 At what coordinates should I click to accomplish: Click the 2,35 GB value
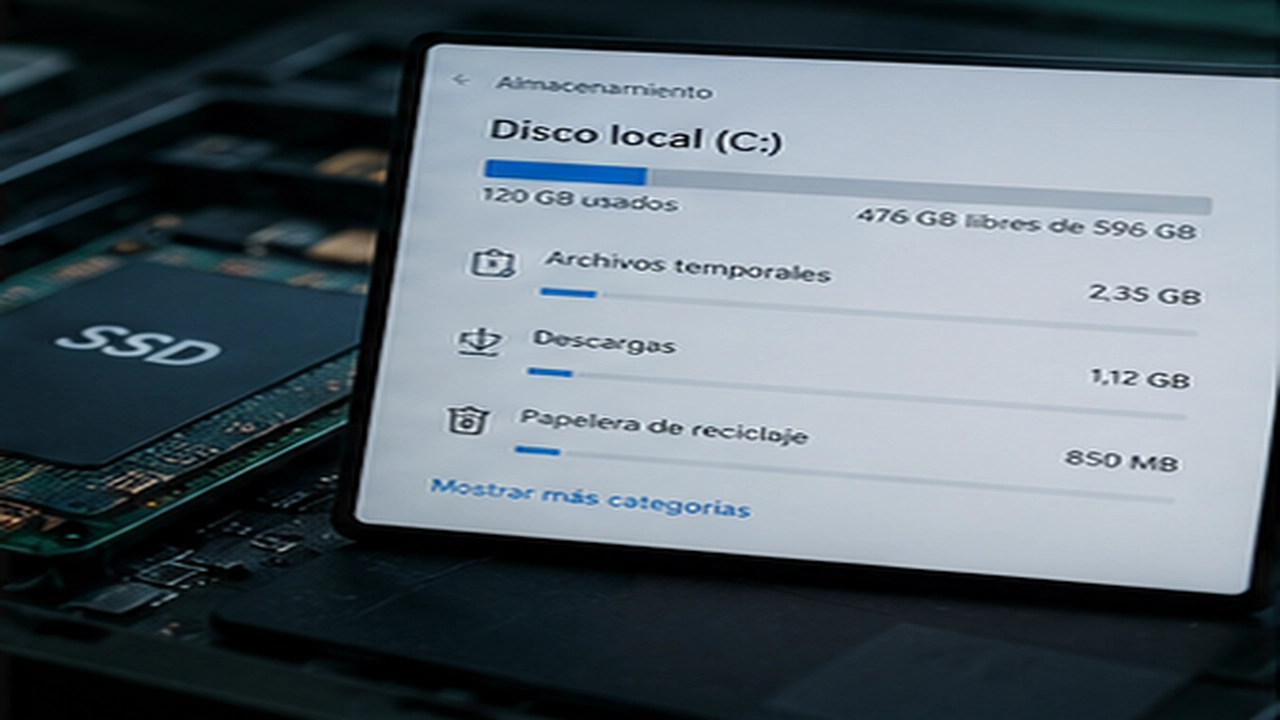coord(1145,294)
